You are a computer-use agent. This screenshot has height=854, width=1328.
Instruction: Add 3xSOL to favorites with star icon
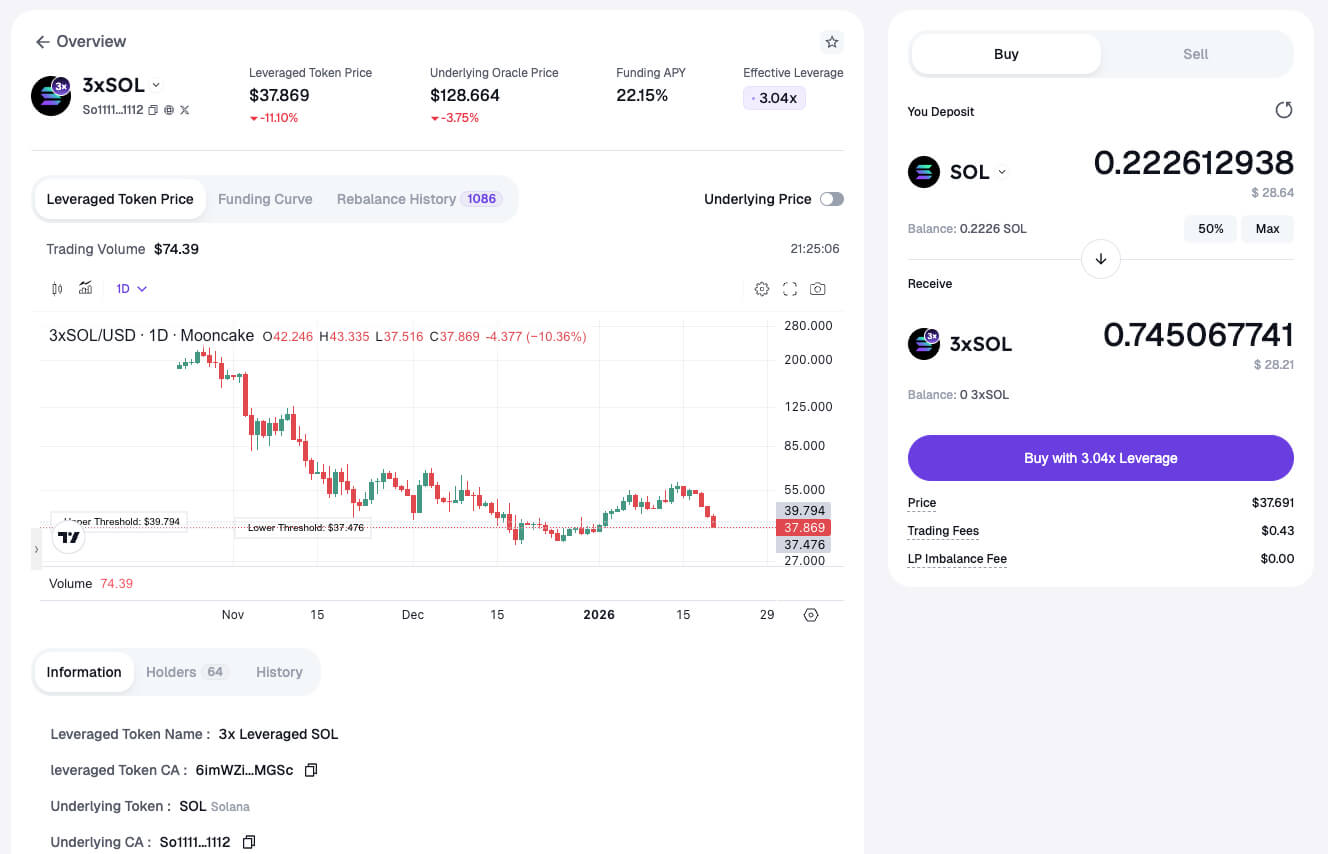(832, 42)
